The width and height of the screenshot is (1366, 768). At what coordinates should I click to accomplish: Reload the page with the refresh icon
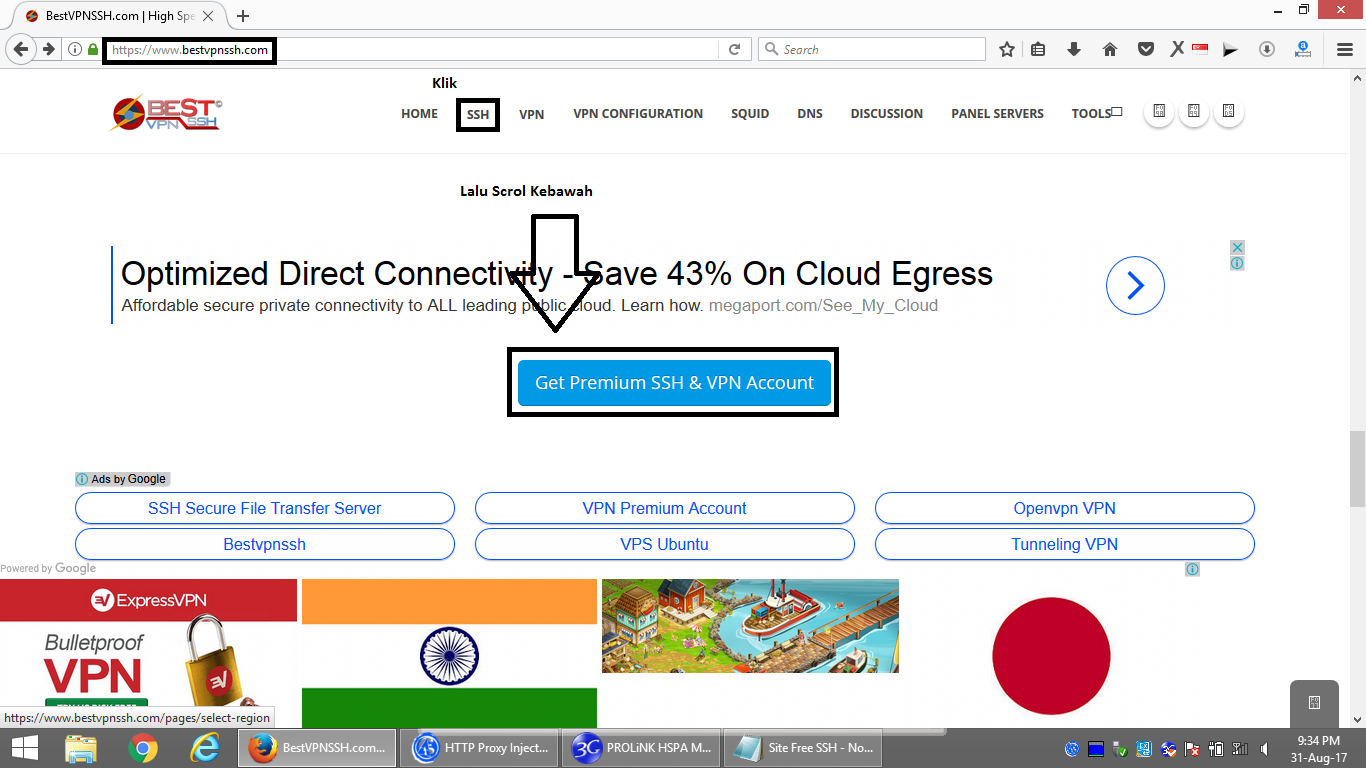(x=734, y=49)
